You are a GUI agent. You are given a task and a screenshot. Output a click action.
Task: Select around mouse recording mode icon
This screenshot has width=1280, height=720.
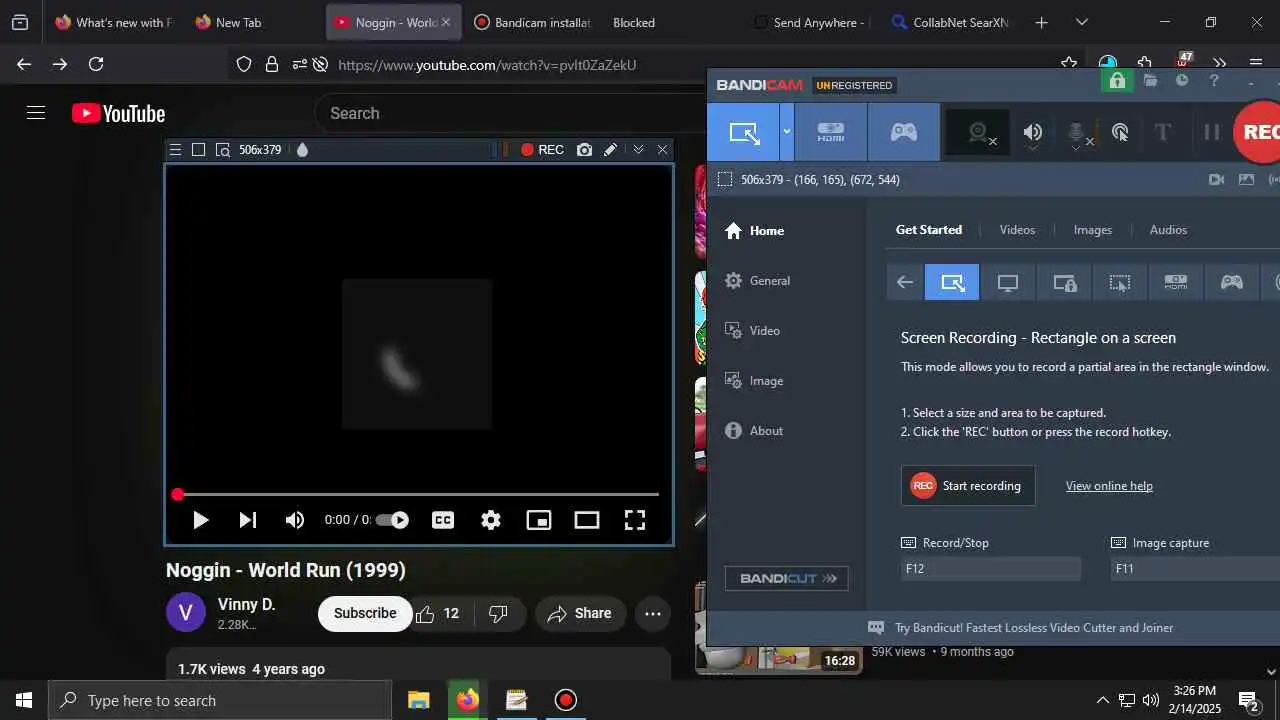[x=1120, y=283]
